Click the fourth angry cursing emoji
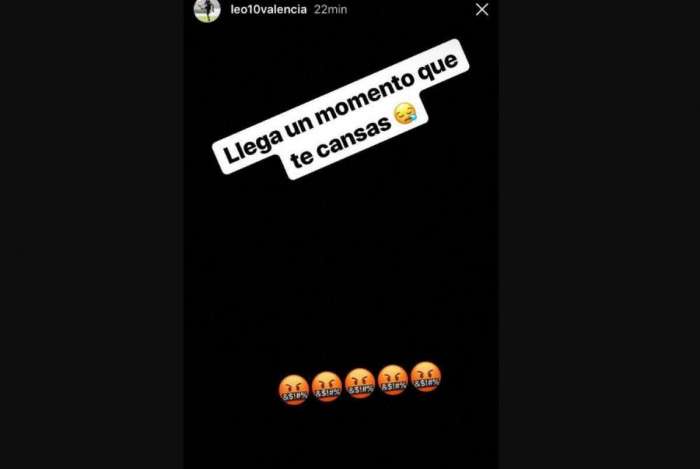This screenshot has height=469, width=700. [x=393, y=380]
